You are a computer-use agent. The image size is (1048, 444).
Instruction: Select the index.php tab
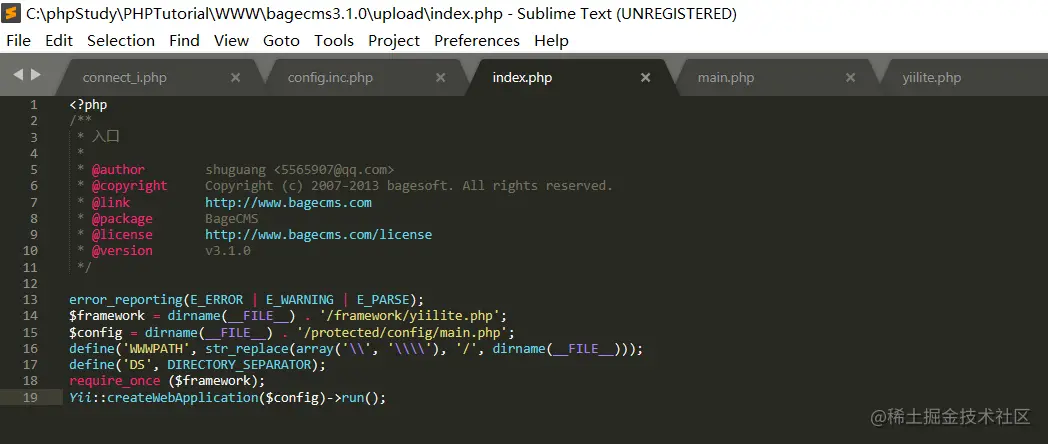[x=522, y=78]
